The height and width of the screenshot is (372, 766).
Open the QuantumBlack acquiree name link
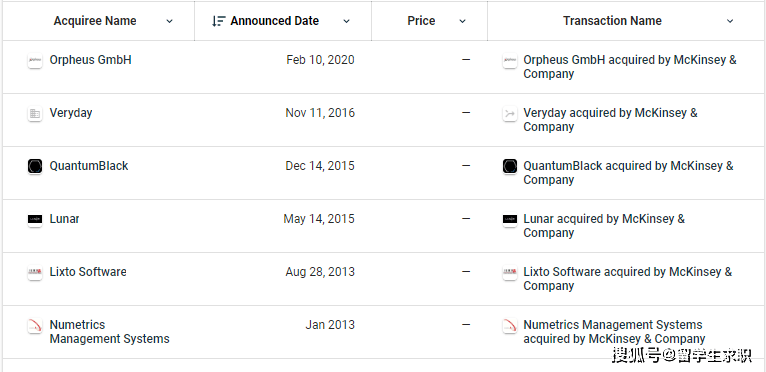(89, 166)
